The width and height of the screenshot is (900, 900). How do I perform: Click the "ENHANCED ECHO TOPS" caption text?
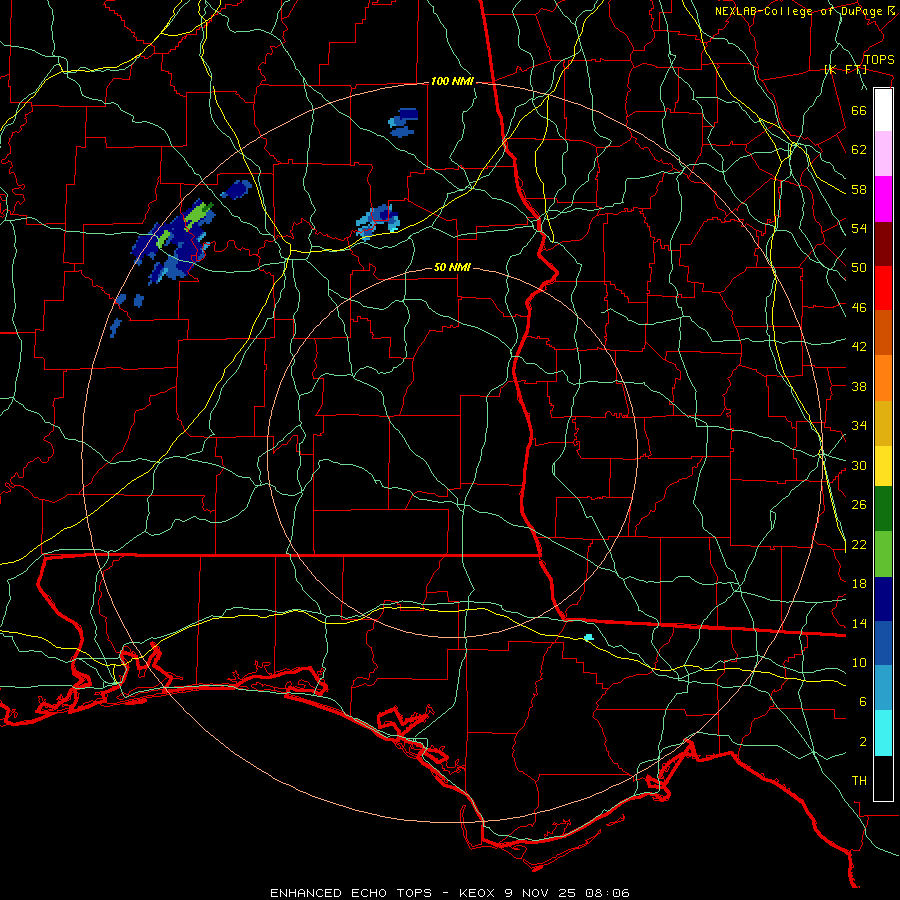coord(351,893)
